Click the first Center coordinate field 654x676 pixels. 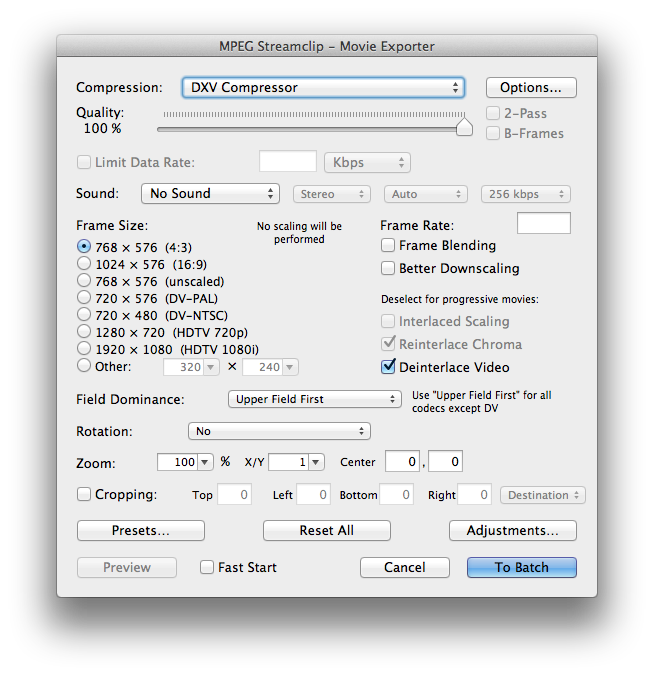click(402, 462)
